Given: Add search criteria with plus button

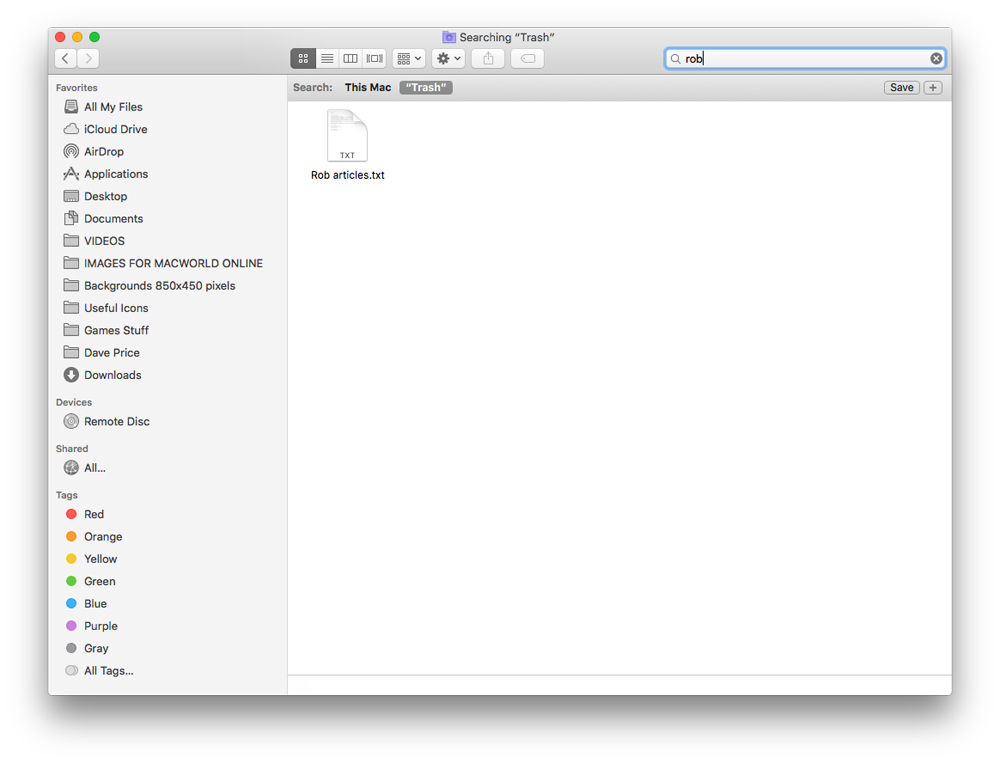Looking at the screenshot, I should [x=933, y=87].
